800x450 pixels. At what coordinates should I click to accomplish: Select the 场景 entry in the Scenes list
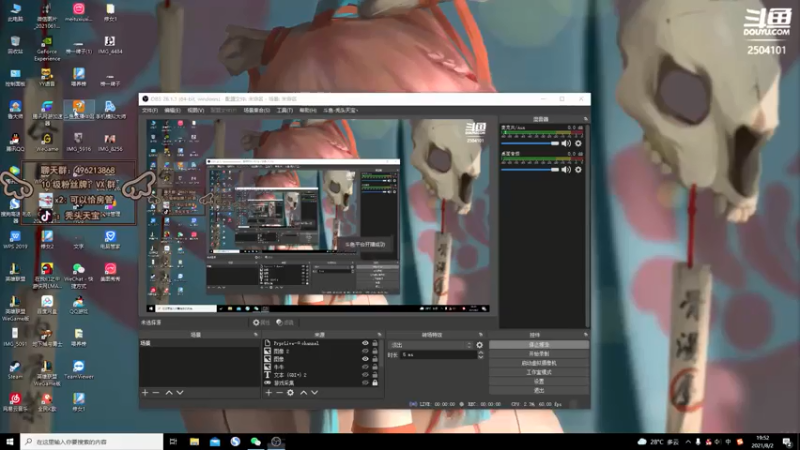(199, 343)
